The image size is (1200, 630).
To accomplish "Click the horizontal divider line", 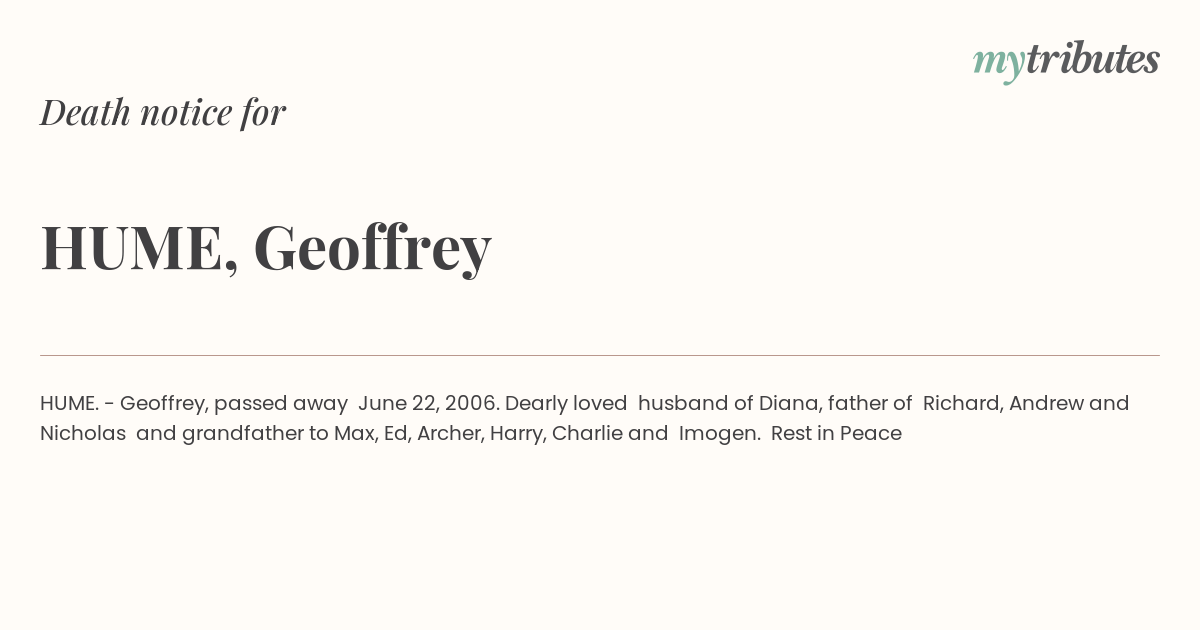I will [x=600, y=355].
